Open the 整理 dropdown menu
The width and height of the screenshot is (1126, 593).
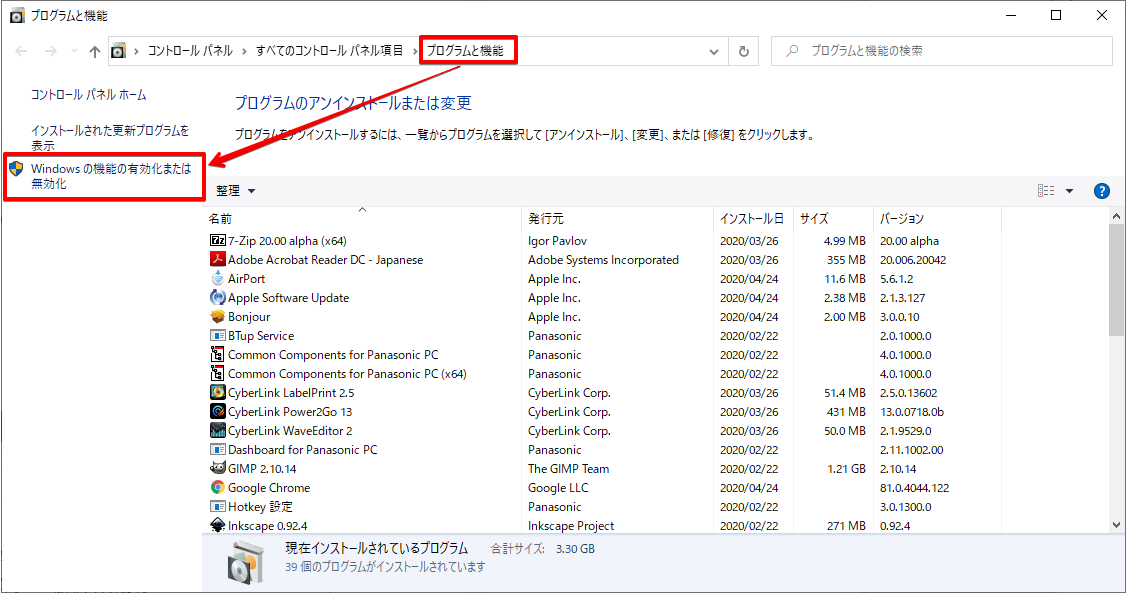click(x=236, y=191)
